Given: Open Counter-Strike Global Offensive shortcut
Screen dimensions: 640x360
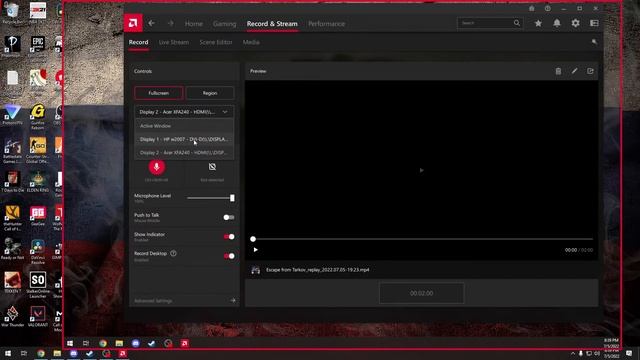Looking at the screenshot, I should pos(38,151).
